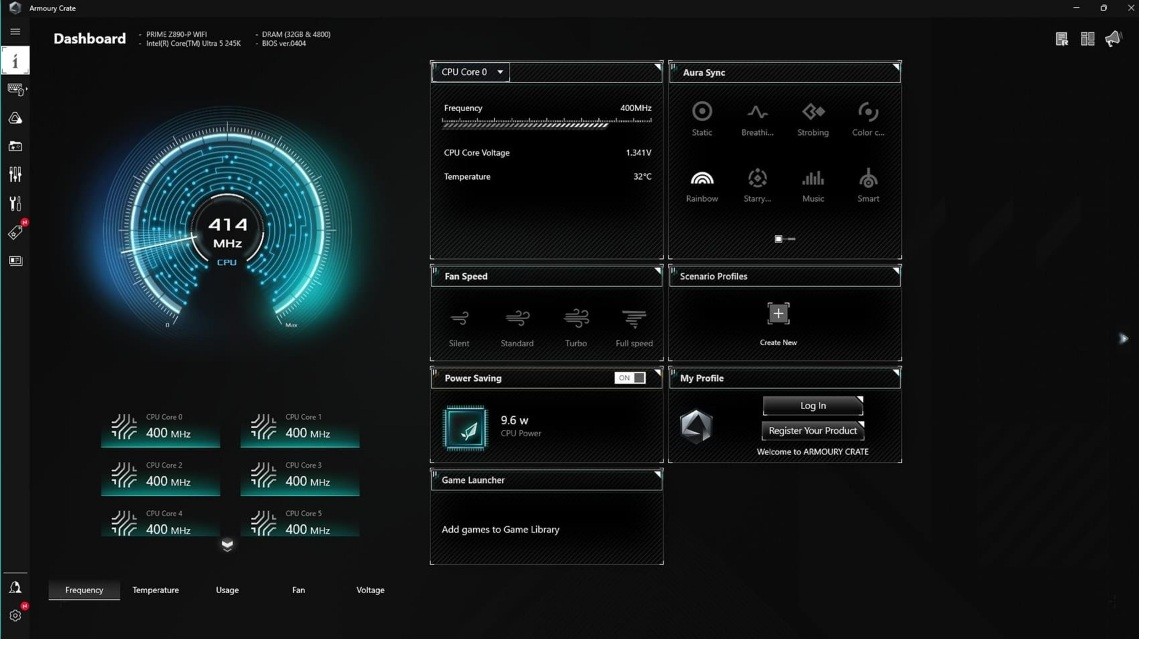Open the CPU Core 0 dropdown
Viewport: 1152px width, 648px height.
tap(471, 72)
